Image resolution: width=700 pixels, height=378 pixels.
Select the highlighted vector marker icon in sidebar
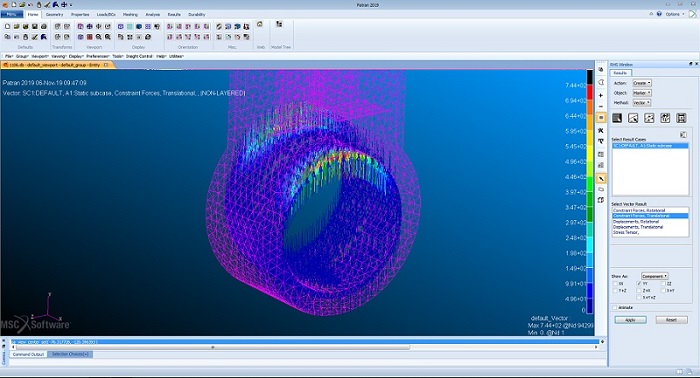click(x=601, y=179)
